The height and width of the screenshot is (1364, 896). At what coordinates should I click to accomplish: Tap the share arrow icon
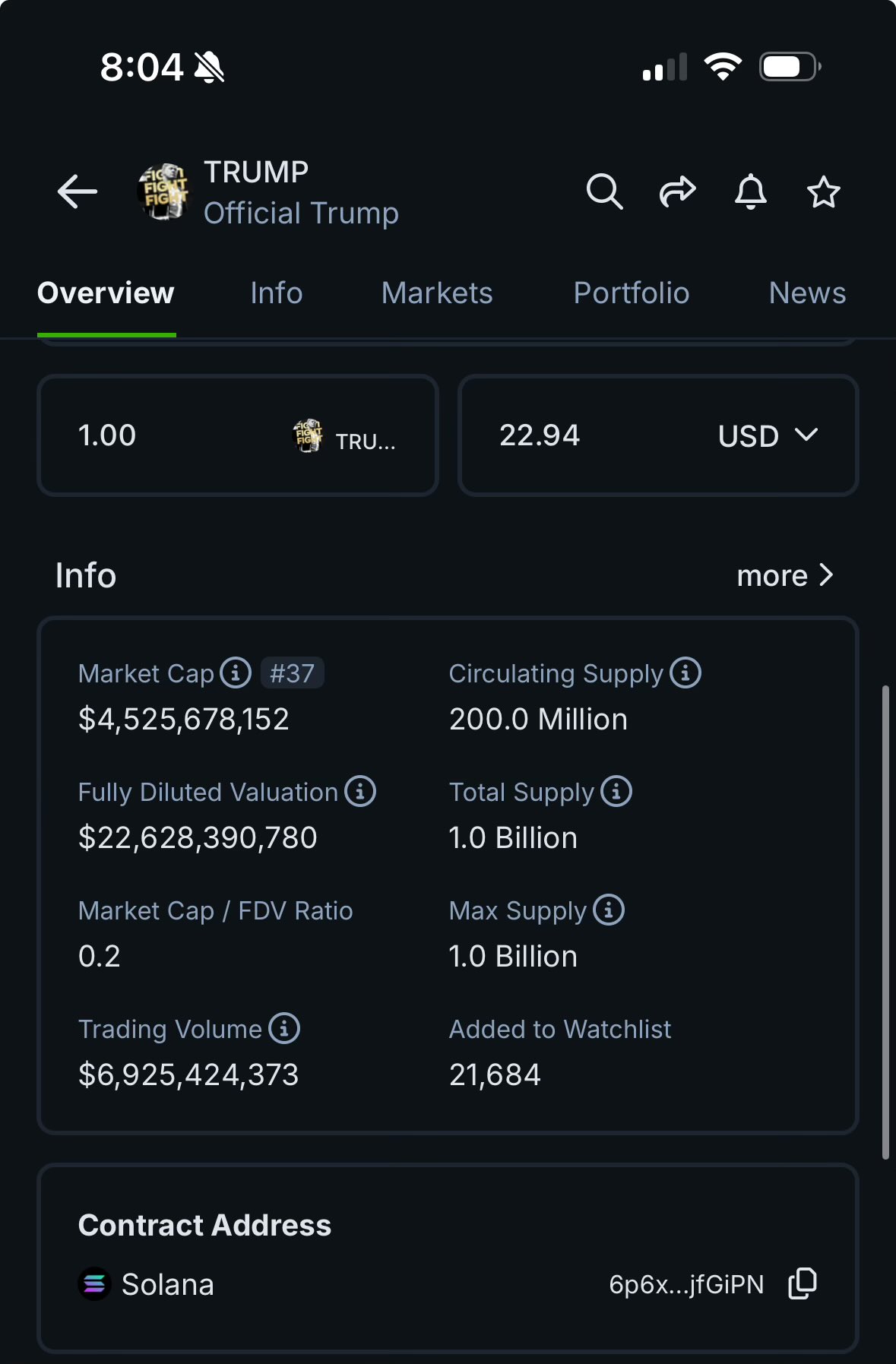(677, 191)
